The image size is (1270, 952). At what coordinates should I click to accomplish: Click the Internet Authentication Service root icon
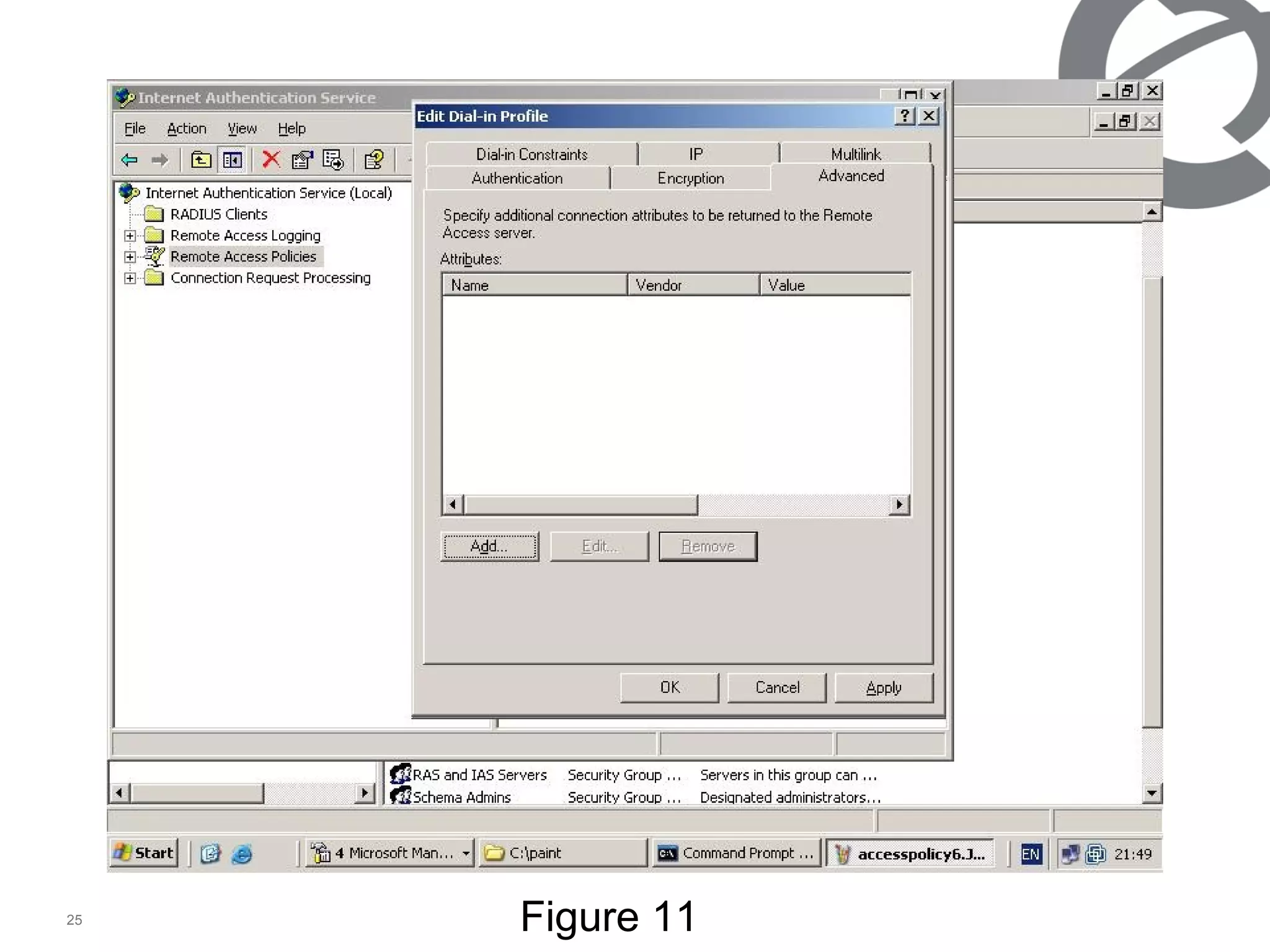pos(129,193)
